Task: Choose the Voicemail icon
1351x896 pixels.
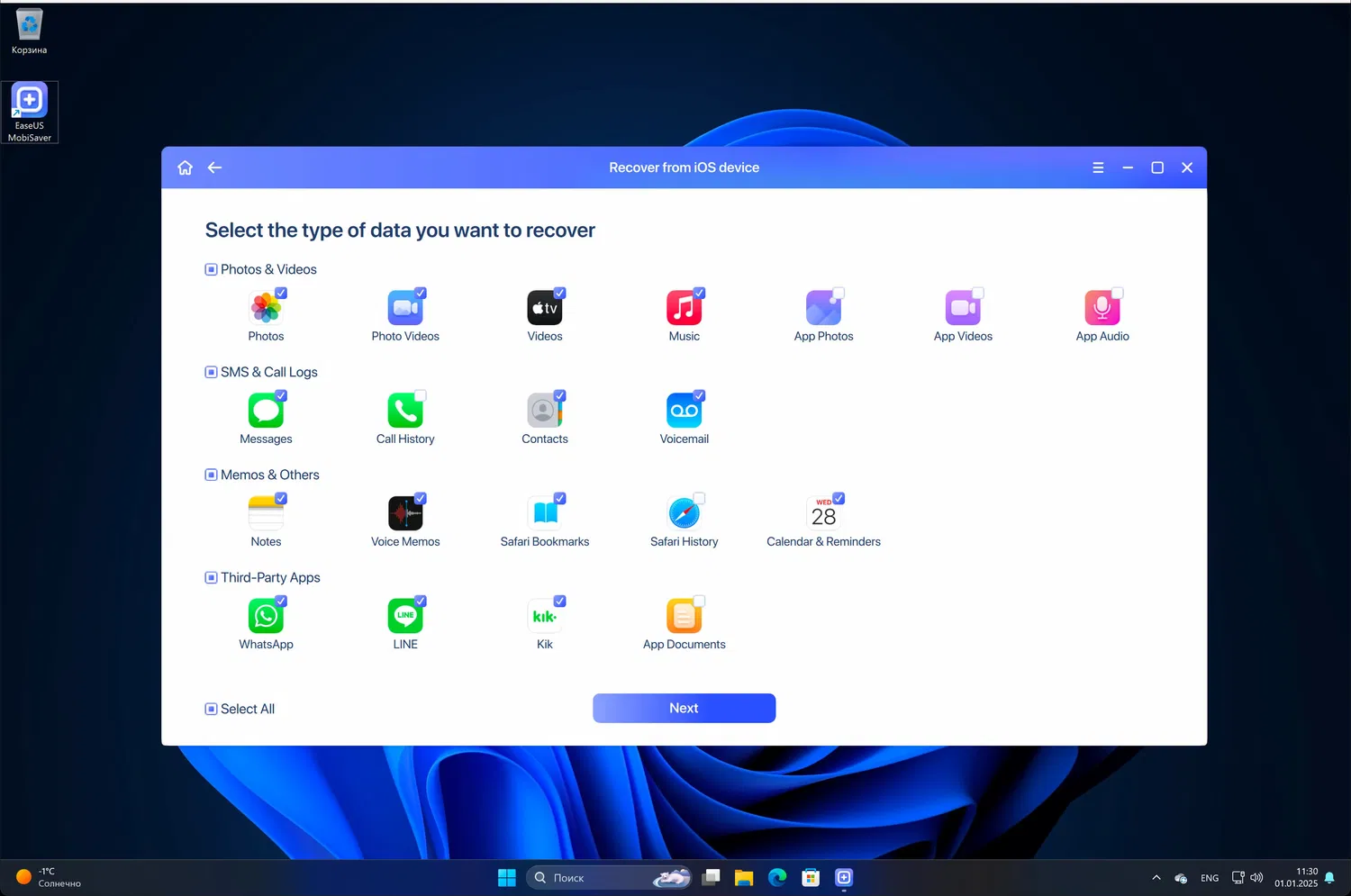Action: click(685, 411)
